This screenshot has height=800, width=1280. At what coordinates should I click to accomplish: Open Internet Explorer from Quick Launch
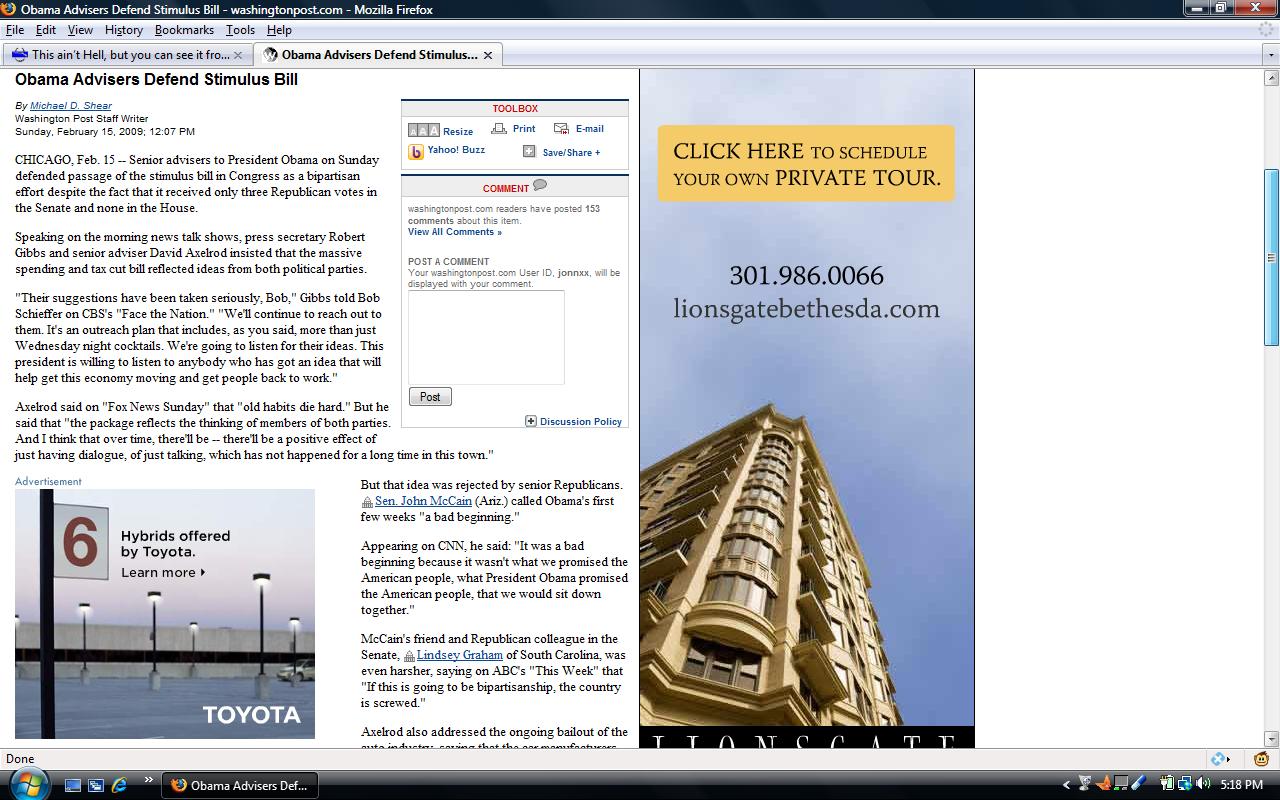pos(119,785)
